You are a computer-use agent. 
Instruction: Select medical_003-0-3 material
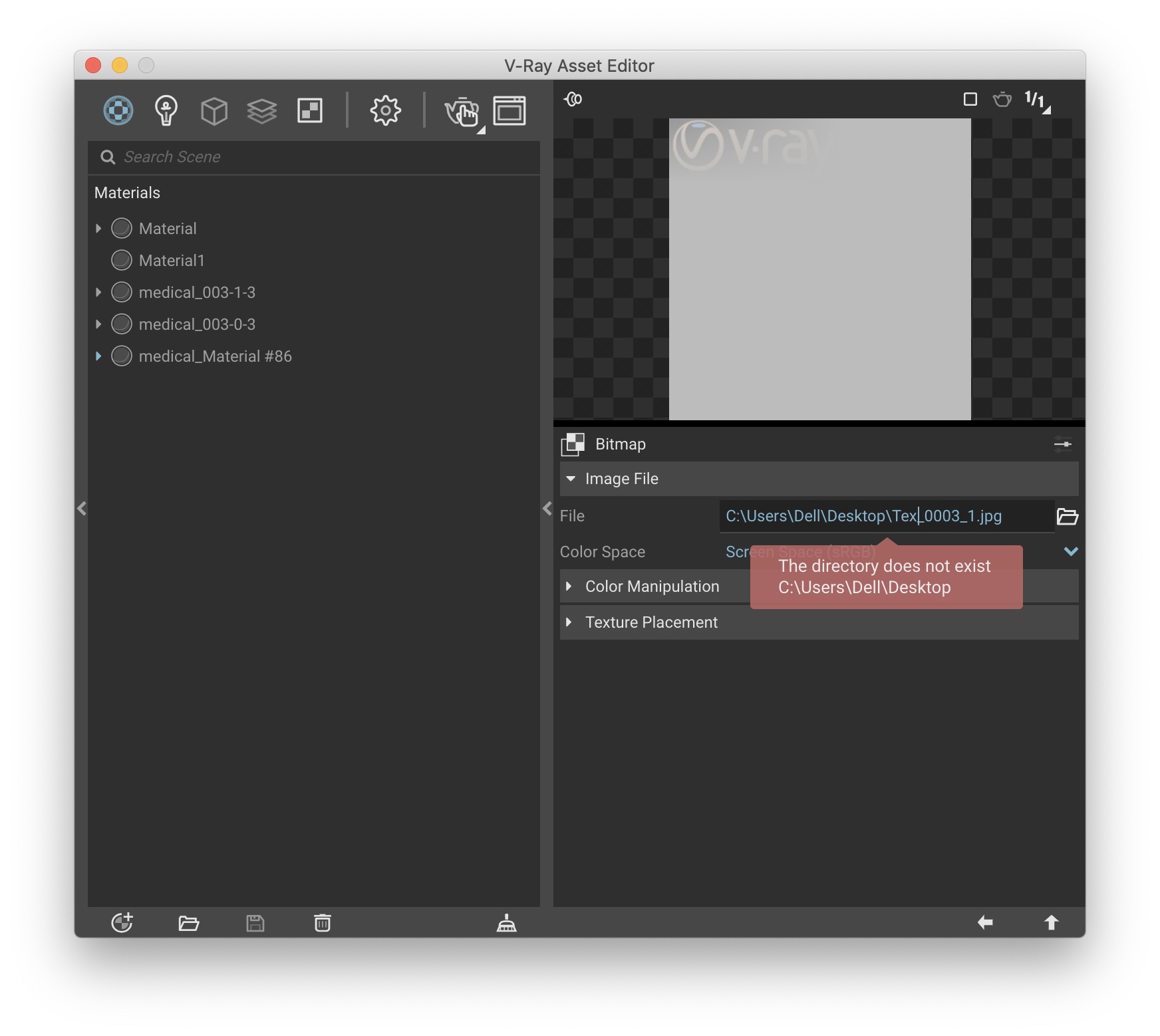(x=197, y=324)
